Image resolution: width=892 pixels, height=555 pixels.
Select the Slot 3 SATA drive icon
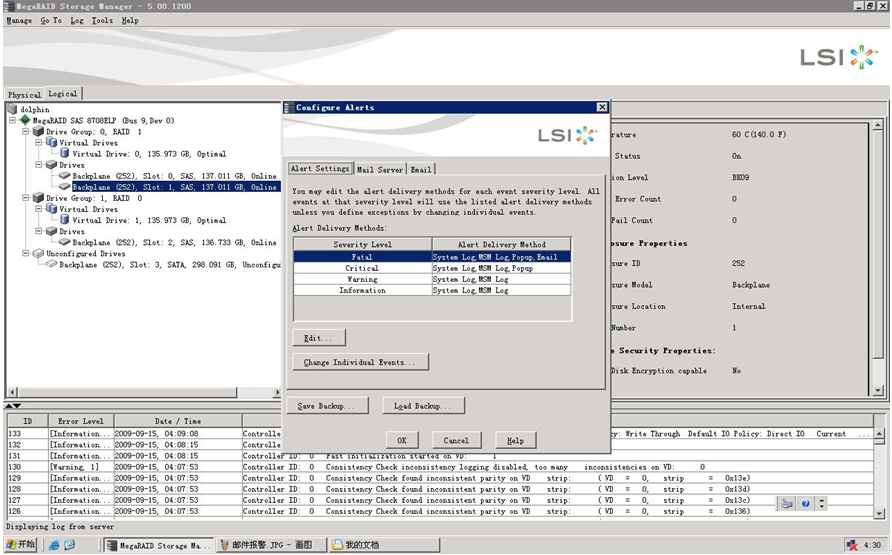coord(51,265)
